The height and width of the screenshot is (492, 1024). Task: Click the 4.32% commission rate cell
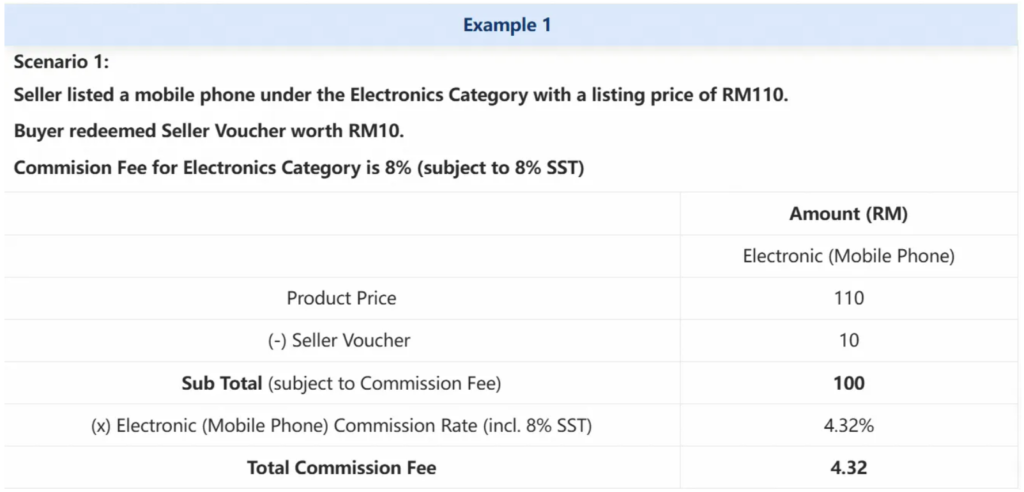click(848, 426)
